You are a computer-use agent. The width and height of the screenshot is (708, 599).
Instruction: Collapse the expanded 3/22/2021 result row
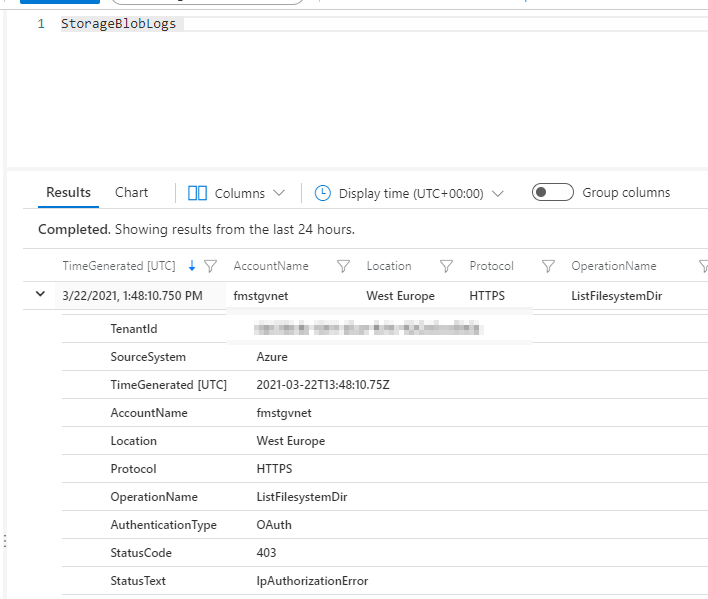pos(40,294)
